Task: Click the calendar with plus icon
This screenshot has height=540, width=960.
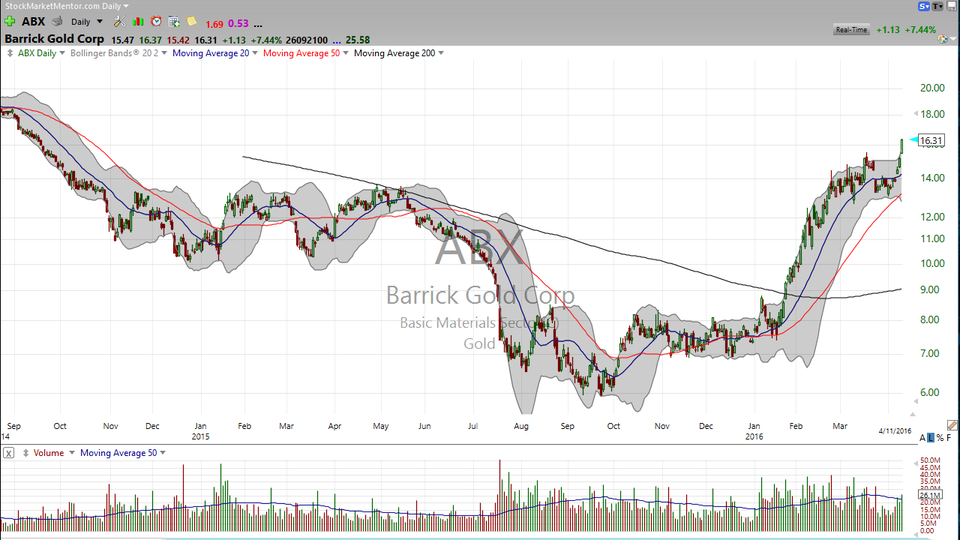Action: click(x=174, y=21)
